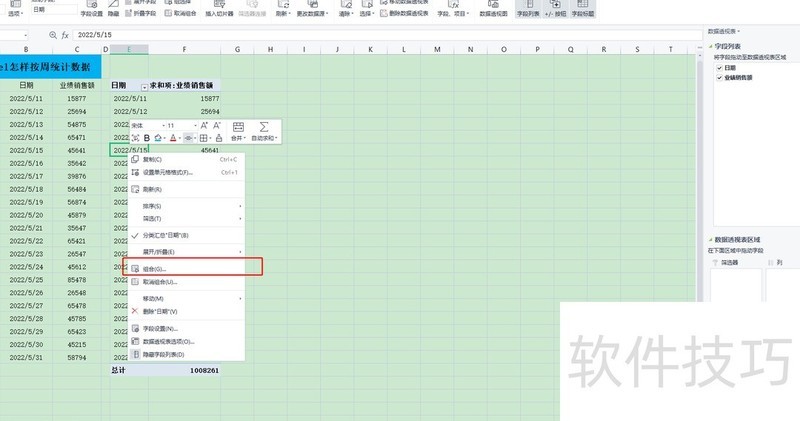
Task: Uncheck the 日期 field checkbox
Action: [x=719, y=68]
